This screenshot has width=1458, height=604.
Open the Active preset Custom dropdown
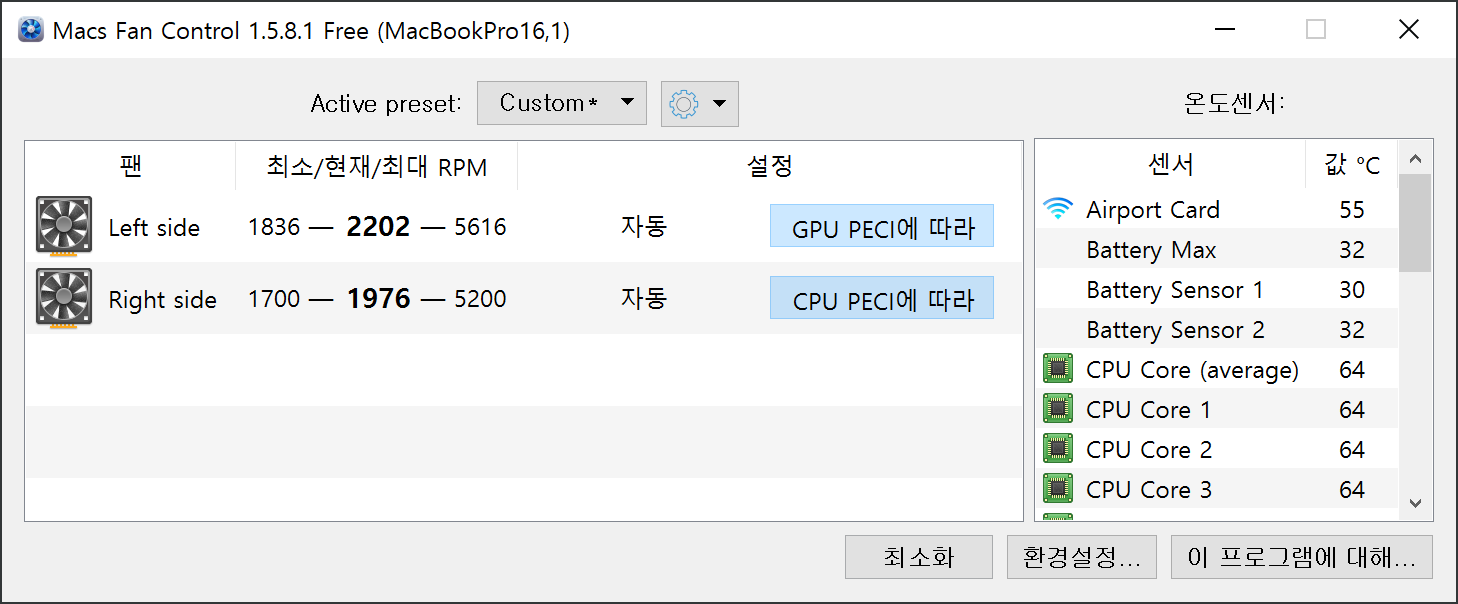pos(562,103)
